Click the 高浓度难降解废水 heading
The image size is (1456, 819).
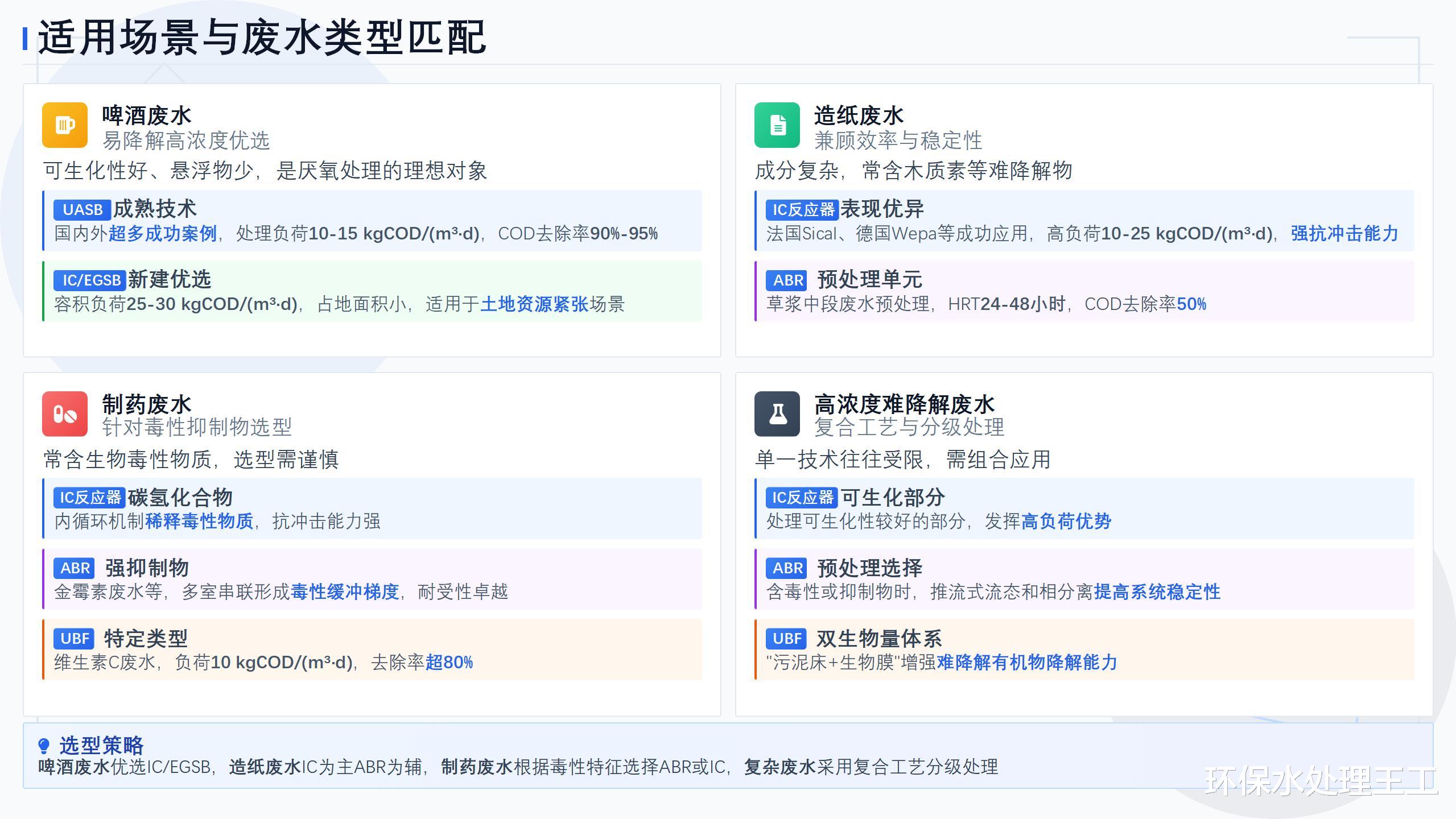tap(904, 404)
